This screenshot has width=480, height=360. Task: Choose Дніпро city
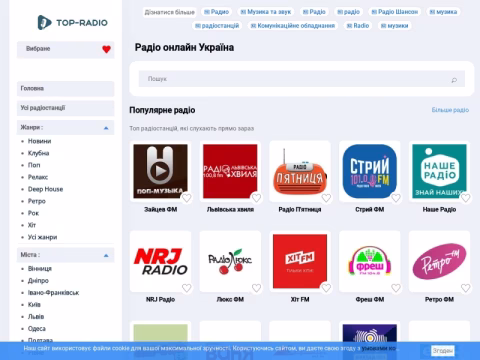38,281
